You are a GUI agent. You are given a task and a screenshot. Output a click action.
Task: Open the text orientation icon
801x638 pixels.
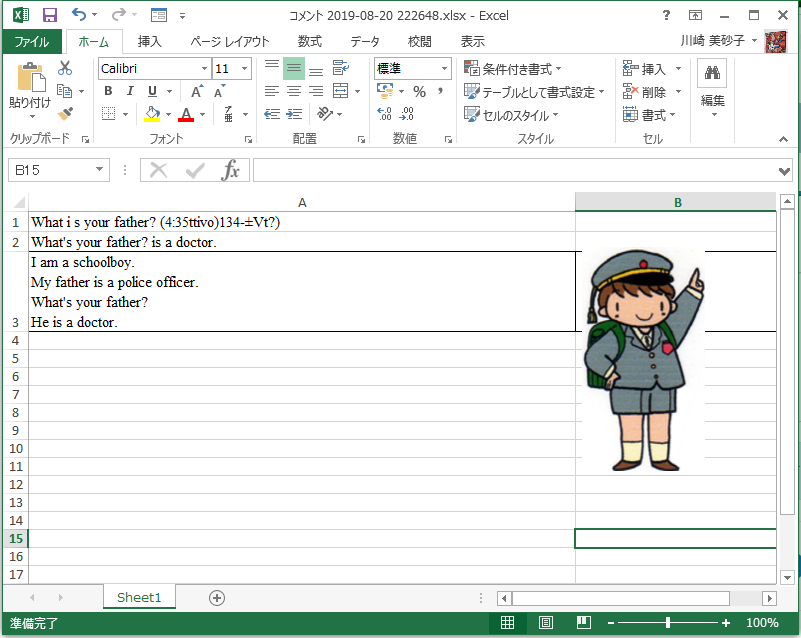325,113
